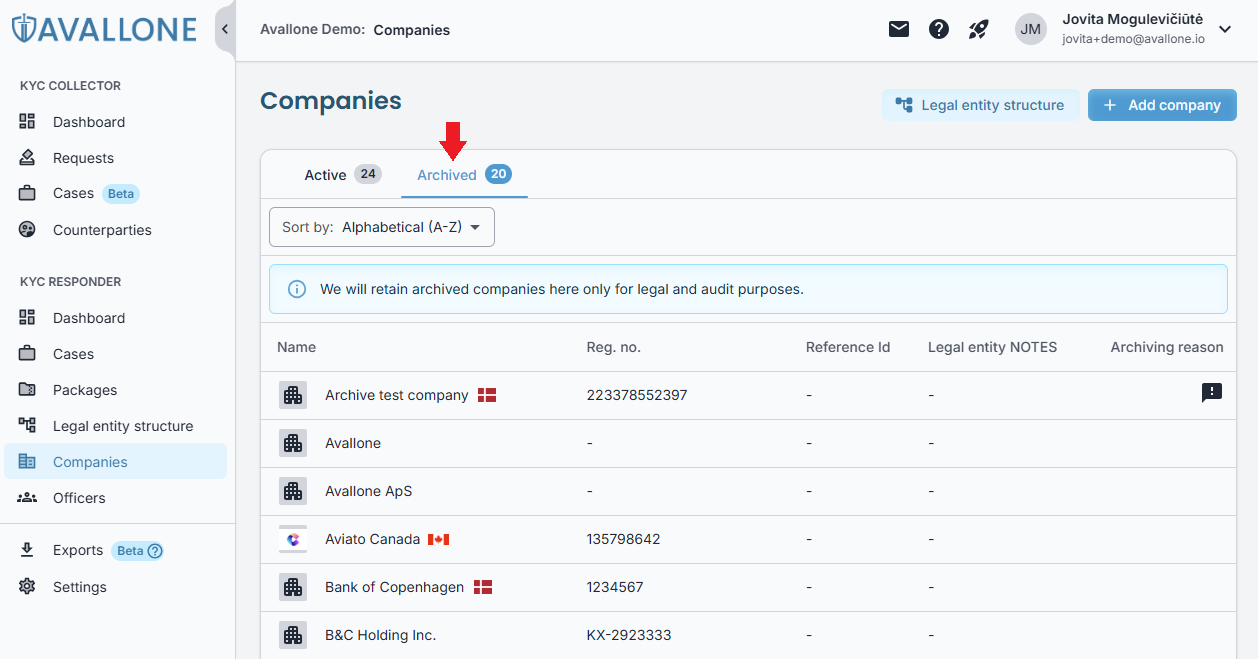The width and height of the screenshot is (1258, 659).
Task: Click the rocket icon in header
Action: (979, 29)
